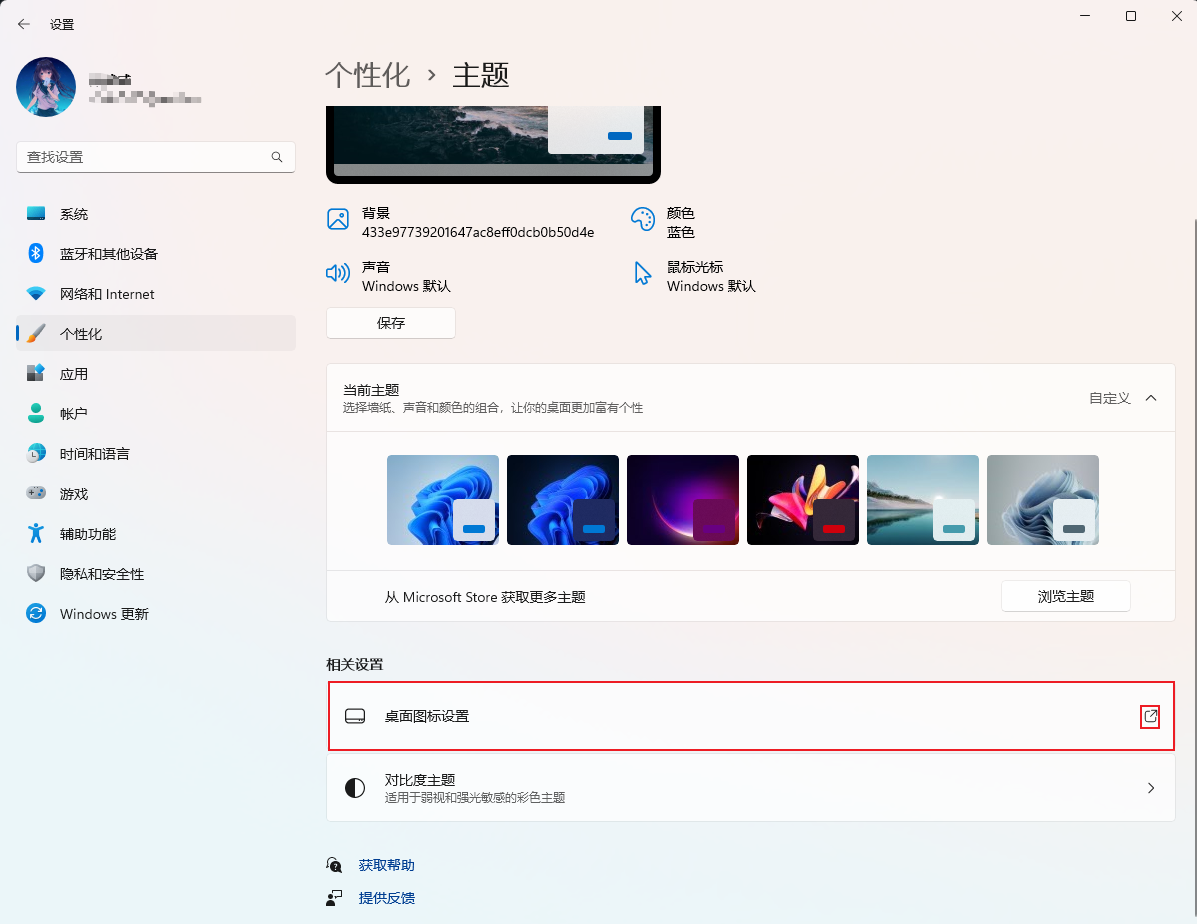
Task: Click the 鼠标光标 pointer icon
Action: pos(643,273)
